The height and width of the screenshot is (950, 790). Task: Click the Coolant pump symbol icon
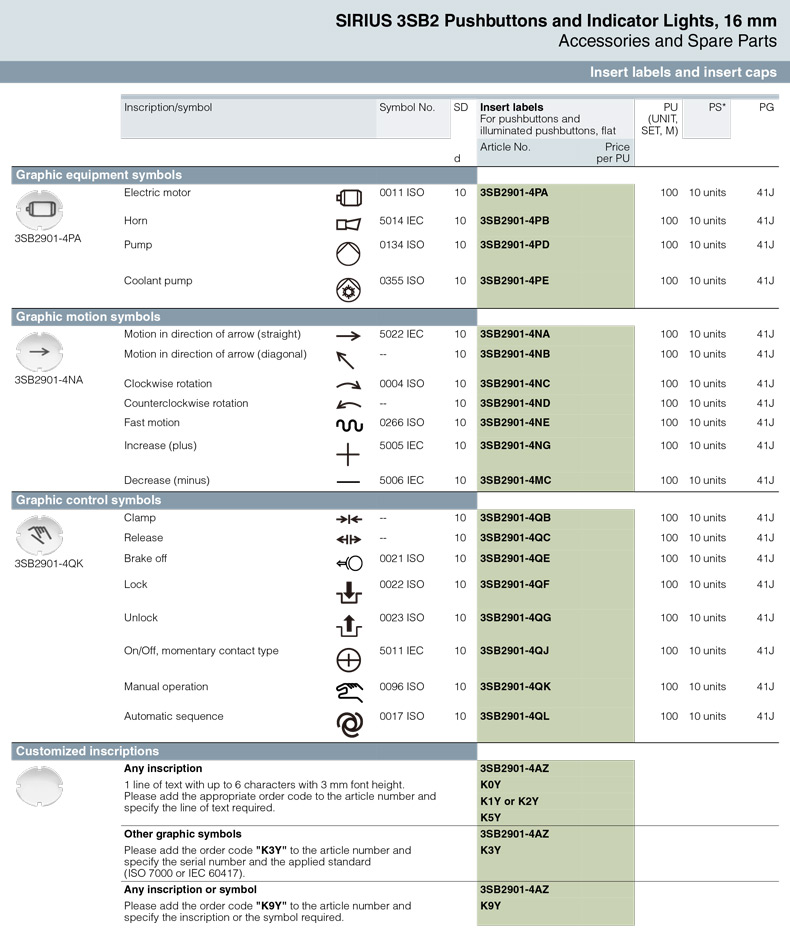tap(347, 290)
